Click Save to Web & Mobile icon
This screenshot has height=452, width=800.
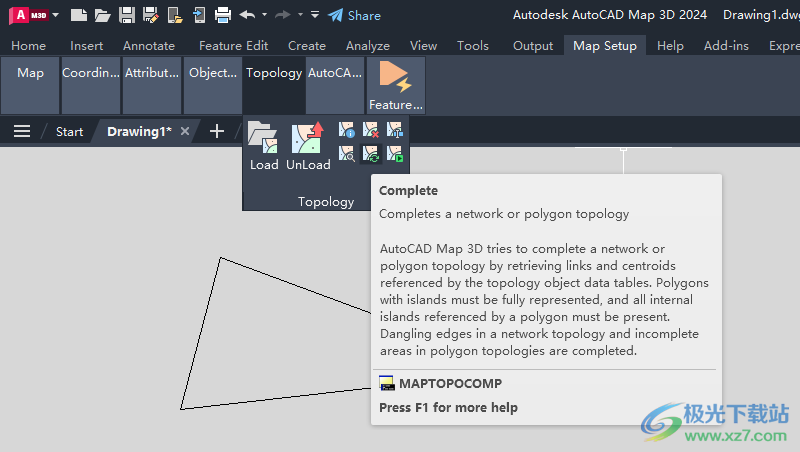point(199,15)
